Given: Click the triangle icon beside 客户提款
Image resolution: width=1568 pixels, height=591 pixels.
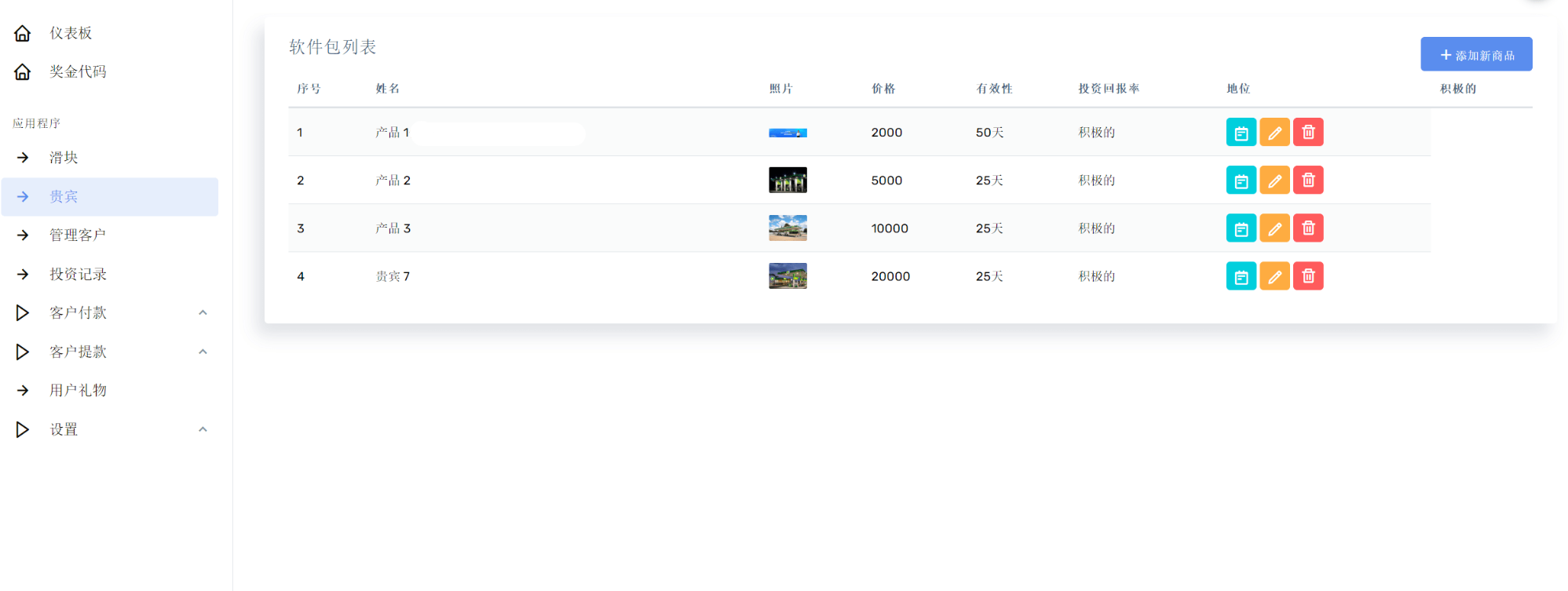Looking at the screenshot, I should point(23,352).
